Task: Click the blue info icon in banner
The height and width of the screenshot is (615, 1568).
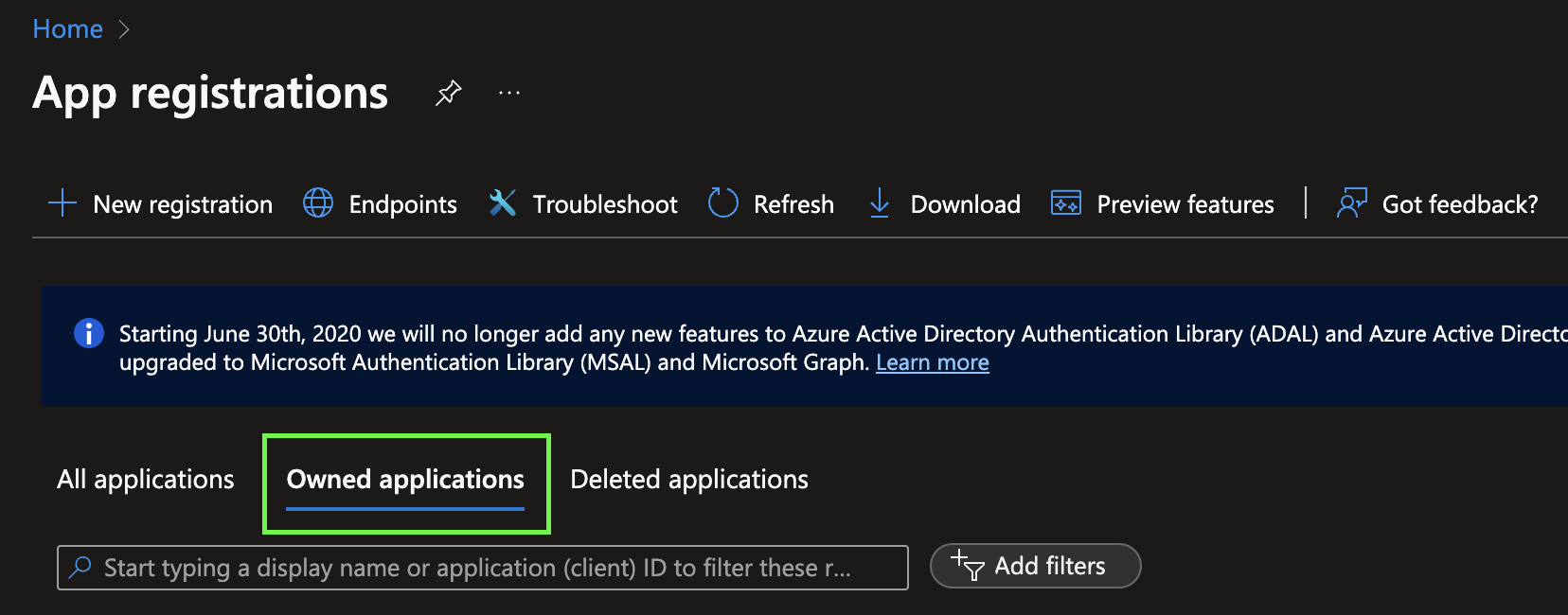Action: (x=89, y=333)
